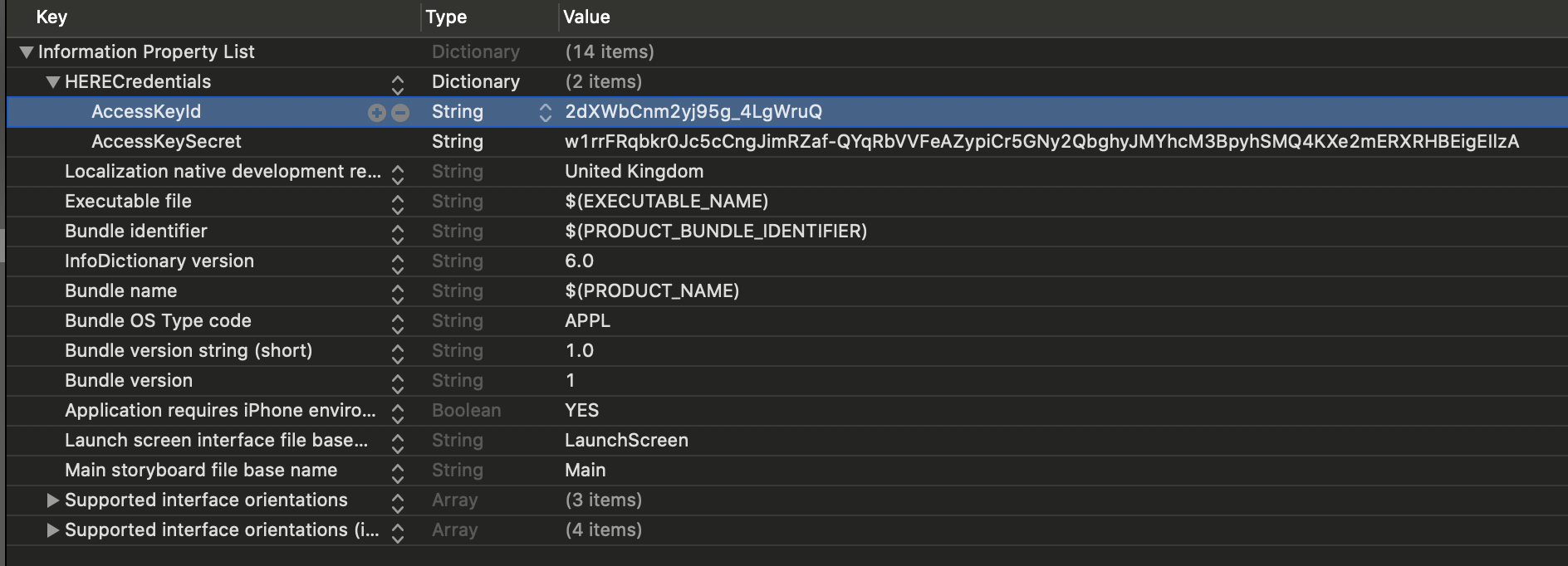Open the key stepper for HERECredentials
Screen dimensions: 1568x566
point(398,84)
